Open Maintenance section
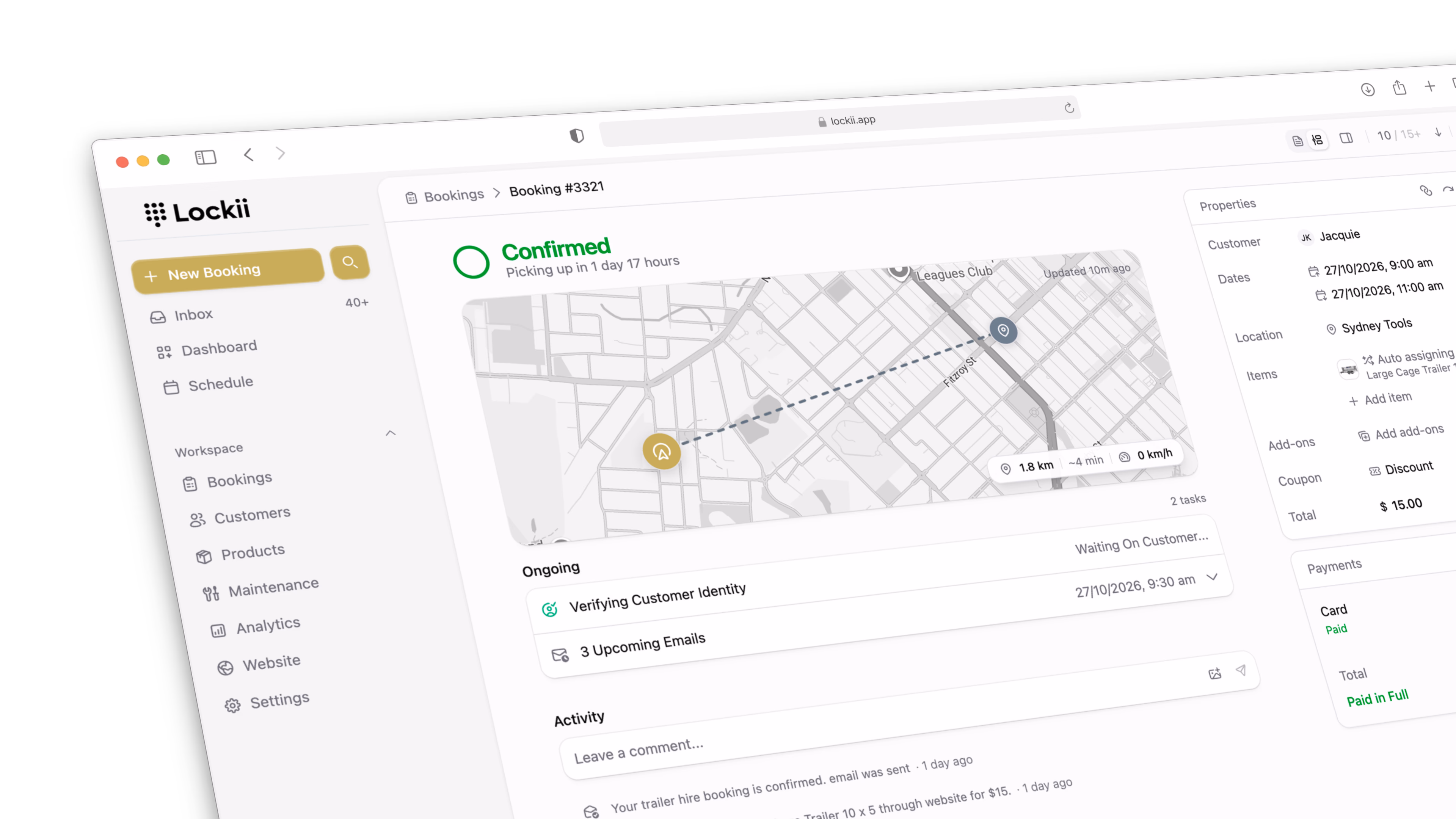 click(261, 588)
